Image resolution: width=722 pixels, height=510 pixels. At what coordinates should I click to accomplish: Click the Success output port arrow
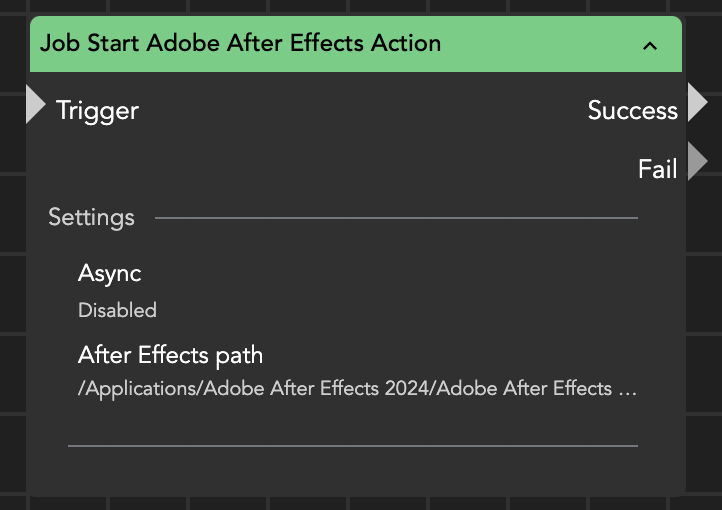click(698, 103)
